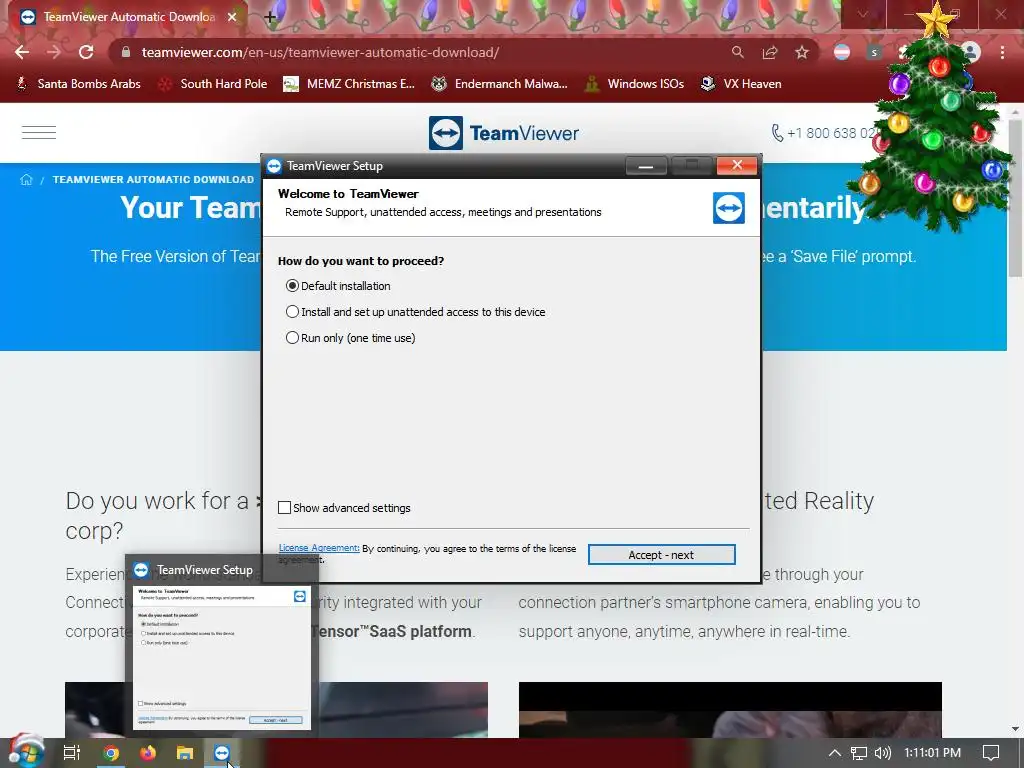Click Accept - next button
The image size is (1024, 768).
click(662, 554)
